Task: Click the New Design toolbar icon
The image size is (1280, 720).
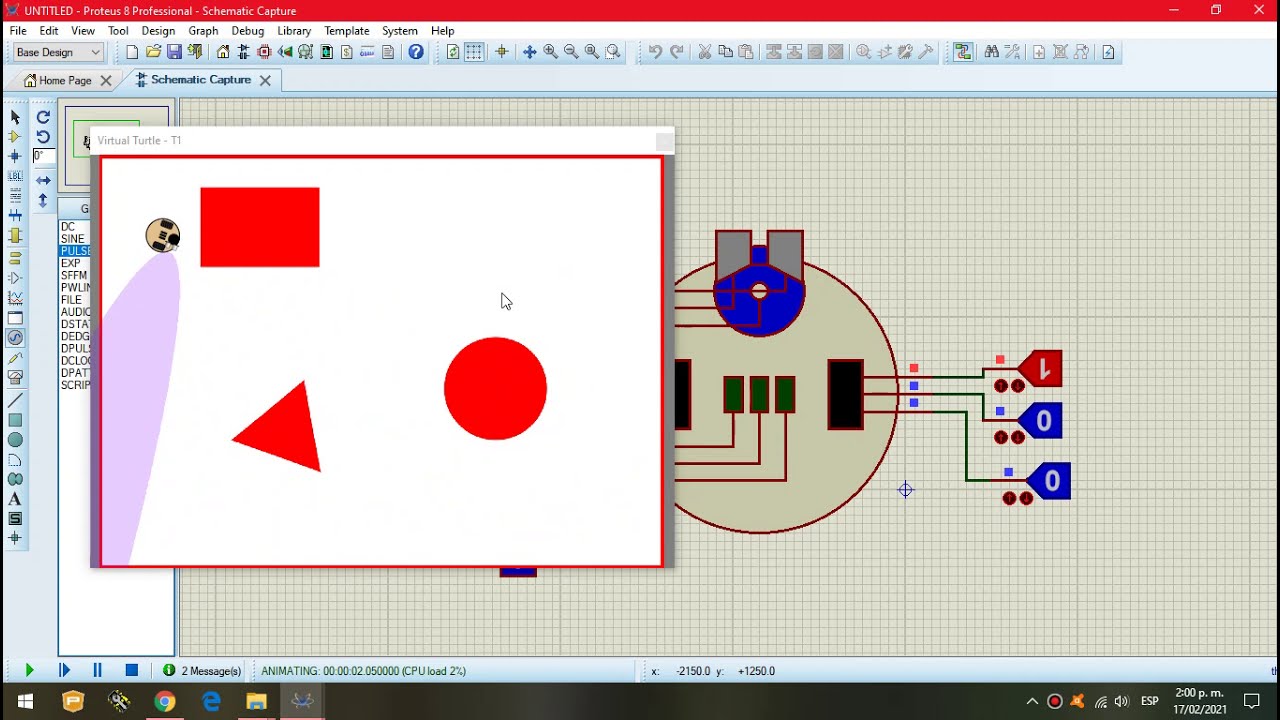Action: tap(132, 52)
